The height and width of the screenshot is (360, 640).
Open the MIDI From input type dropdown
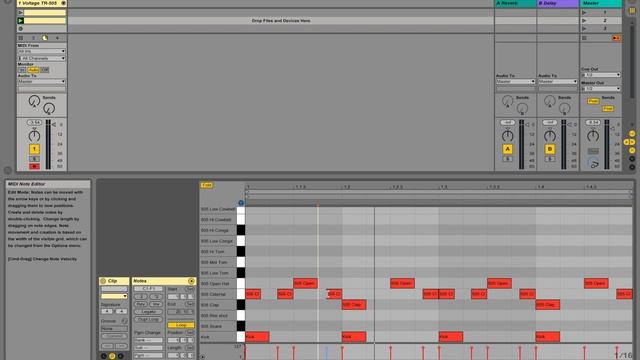coord(41,51)
